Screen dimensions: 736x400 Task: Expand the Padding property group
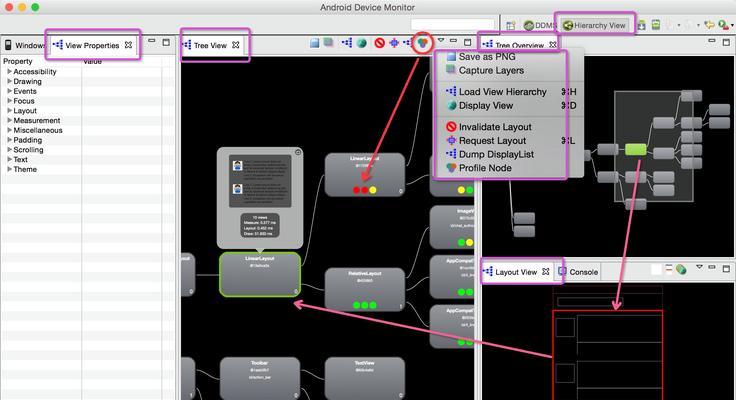tap(9, 140)
